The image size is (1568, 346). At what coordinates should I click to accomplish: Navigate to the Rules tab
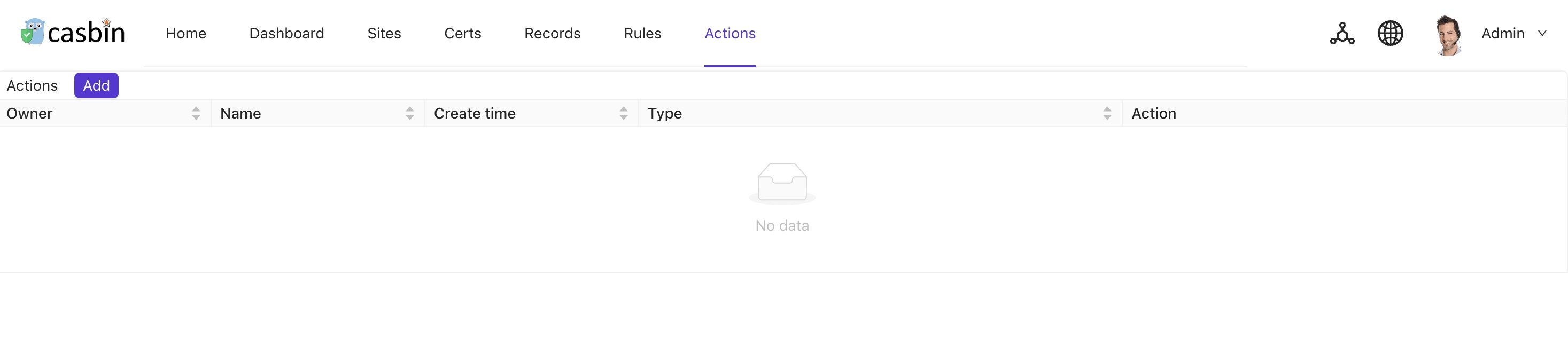pos(642,34)
